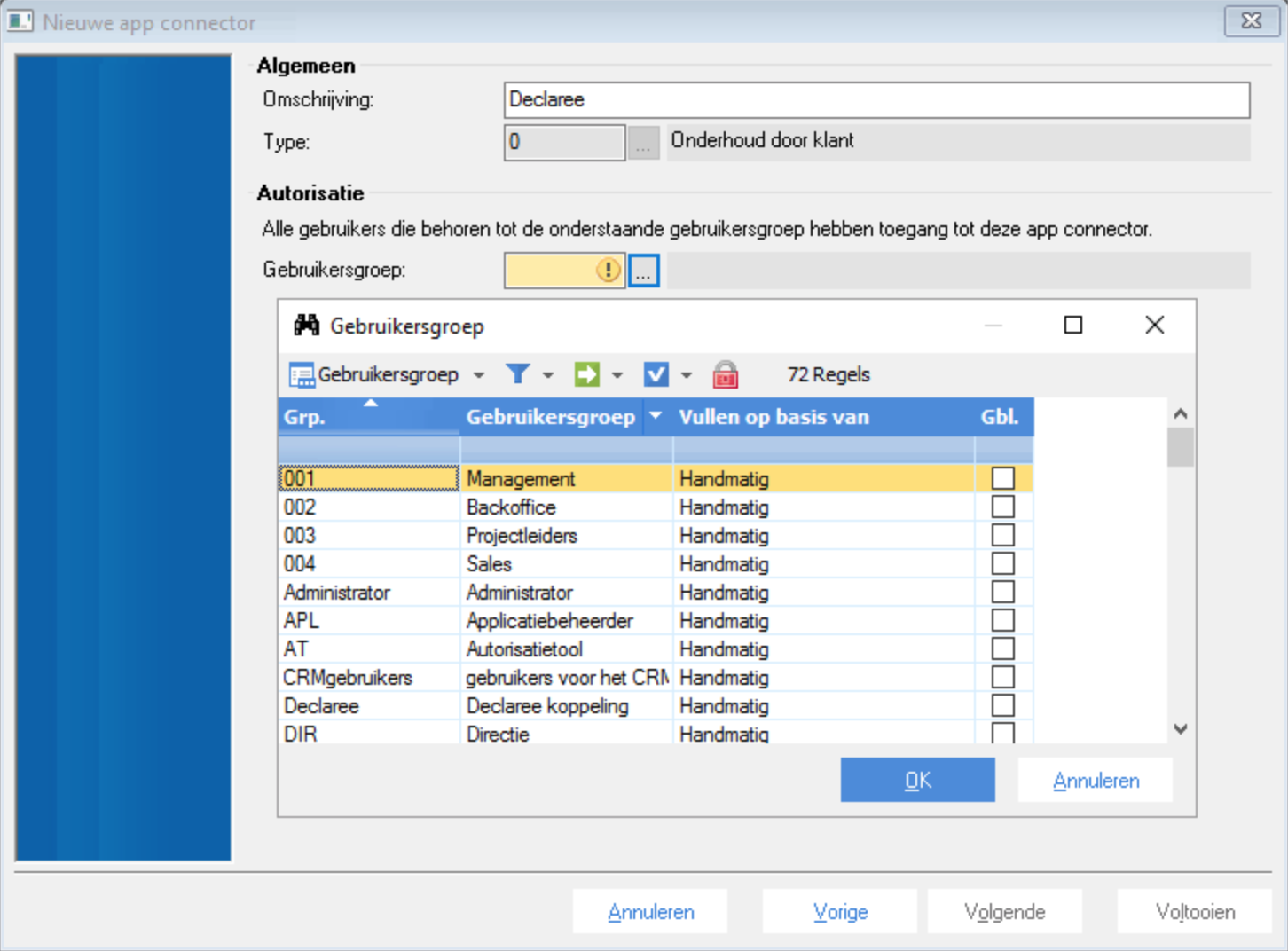Image resolution: width=1288 pixels, height=951 pixels.
Task: Click the Omschrijving text field
Action: (876, 100)
